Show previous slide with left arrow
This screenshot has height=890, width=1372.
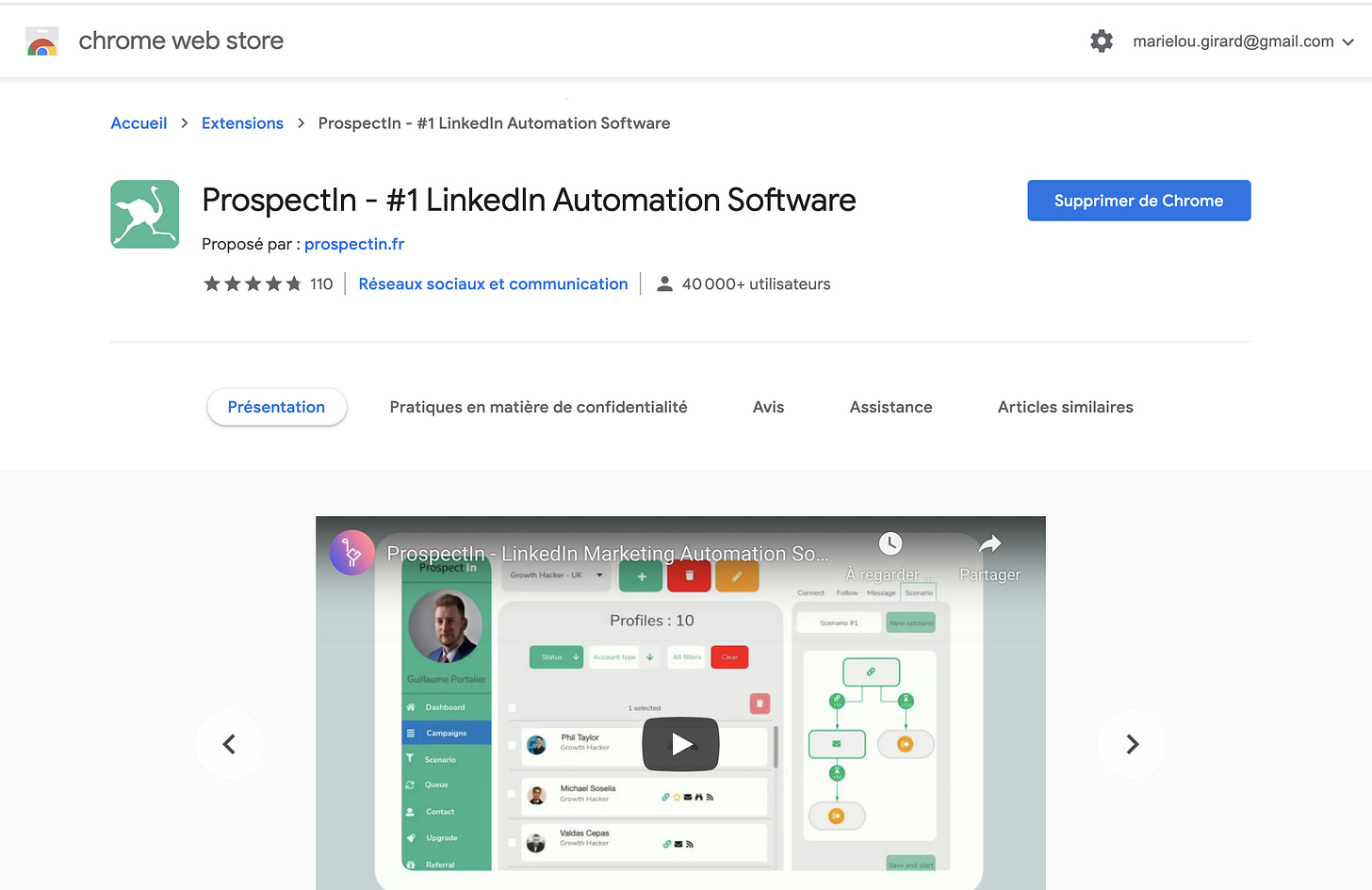(x=229, y=744)
